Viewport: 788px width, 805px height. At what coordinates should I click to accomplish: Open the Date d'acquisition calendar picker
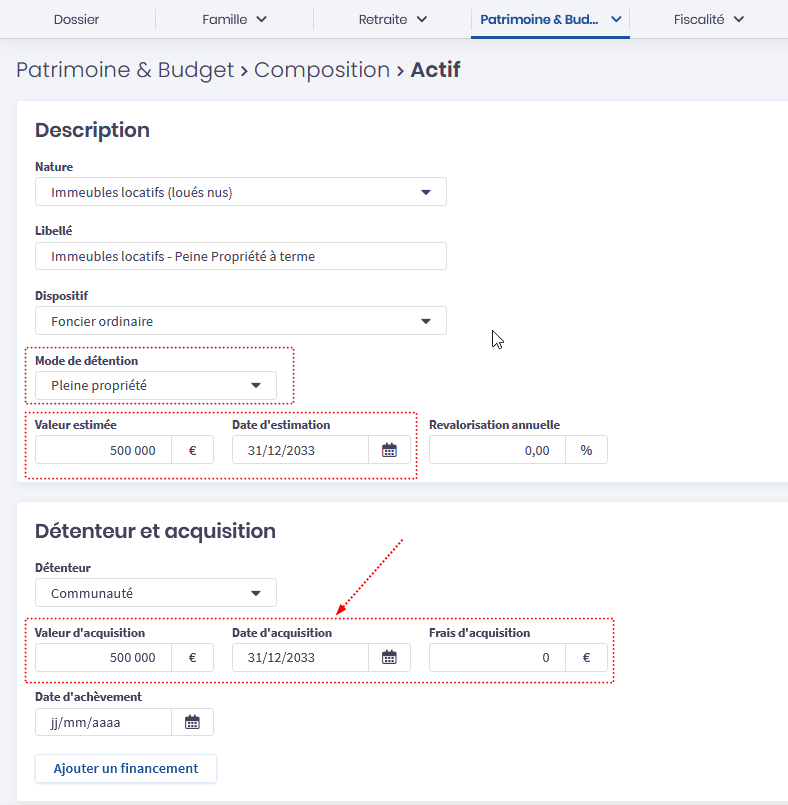pos(389,657)
